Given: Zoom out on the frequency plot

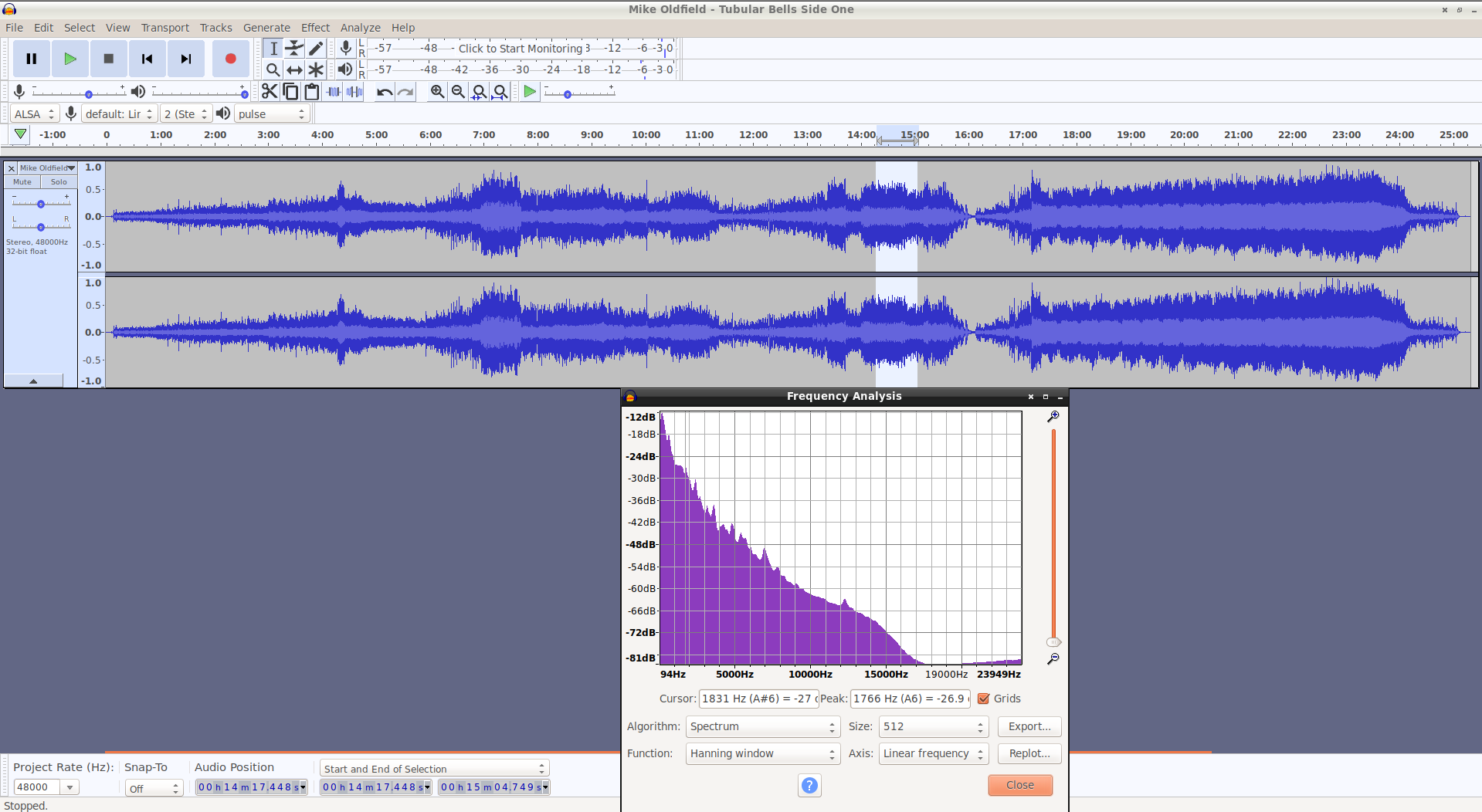Looking at the screenshot, I should [1053, 658].
